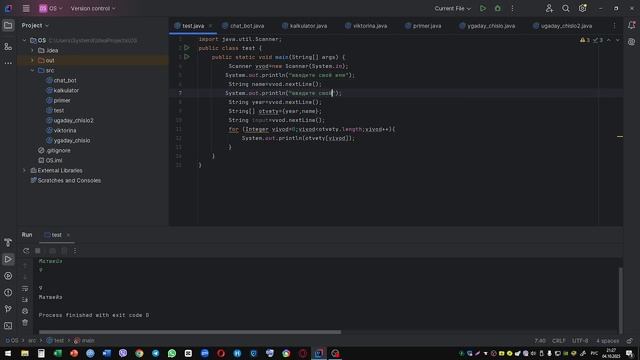Open the Git tool window icon

pos(8,309)
